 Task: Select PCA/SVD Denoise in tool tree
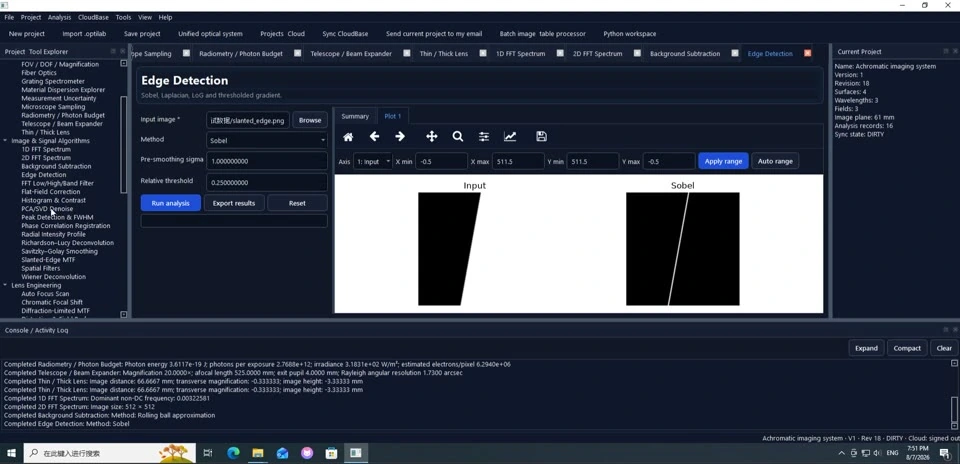click(x=47, y=209)
